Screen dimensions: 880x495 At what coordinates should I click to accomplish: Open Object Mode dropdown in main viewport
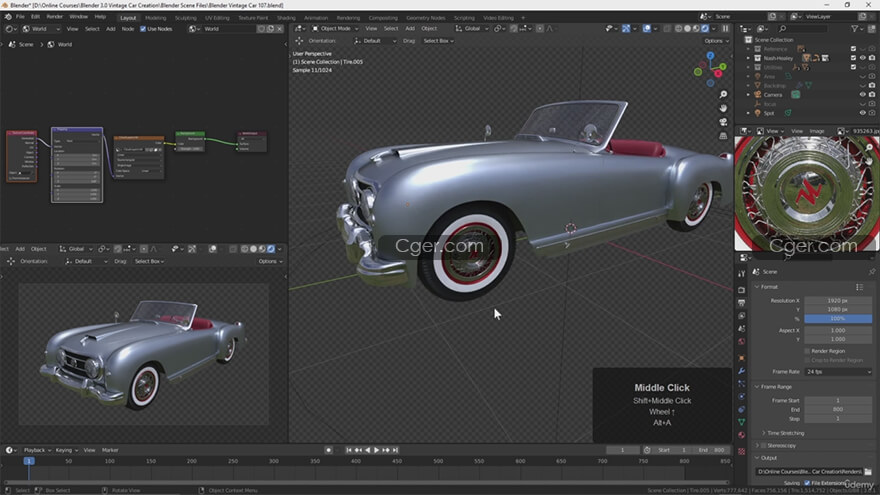click(335, 29)
